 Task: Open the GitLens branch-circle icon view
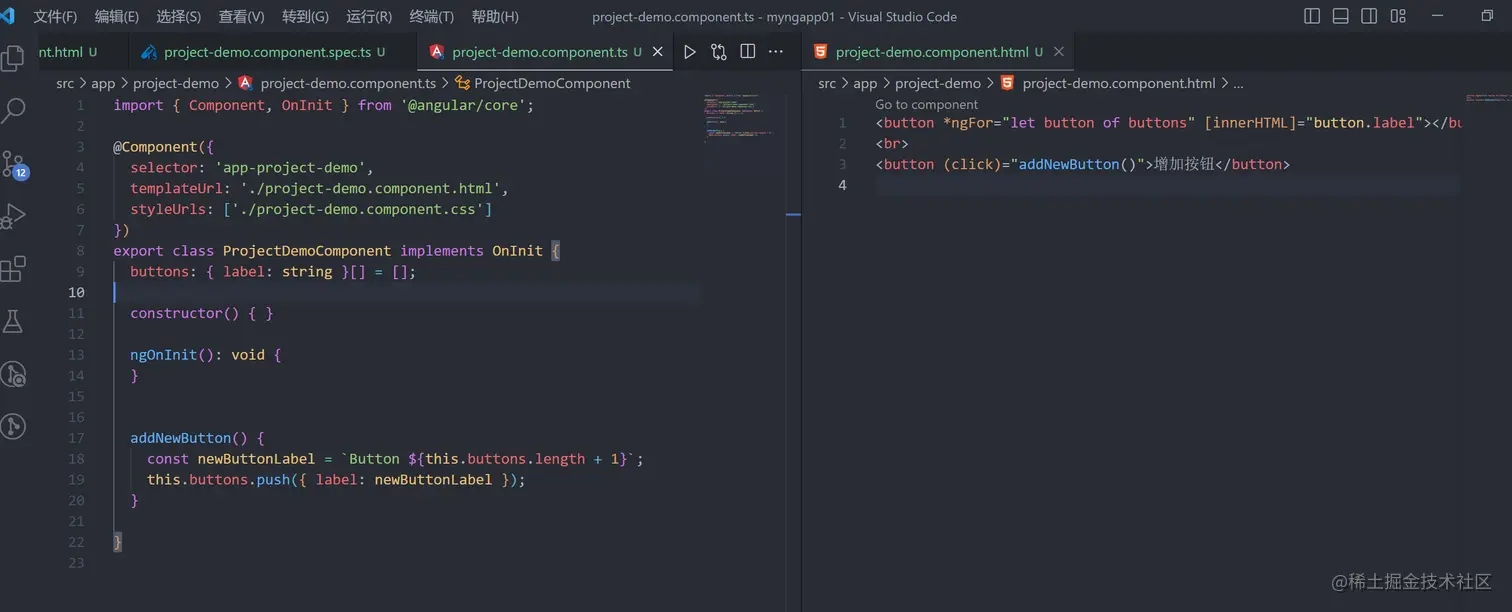[13, 426]
